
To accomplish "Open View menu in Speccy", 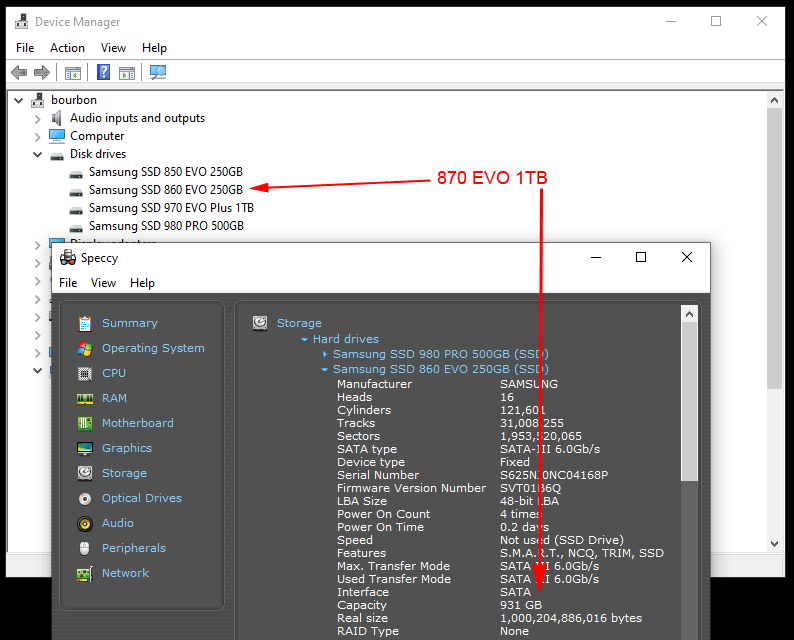I will click(x=103, y=283).
